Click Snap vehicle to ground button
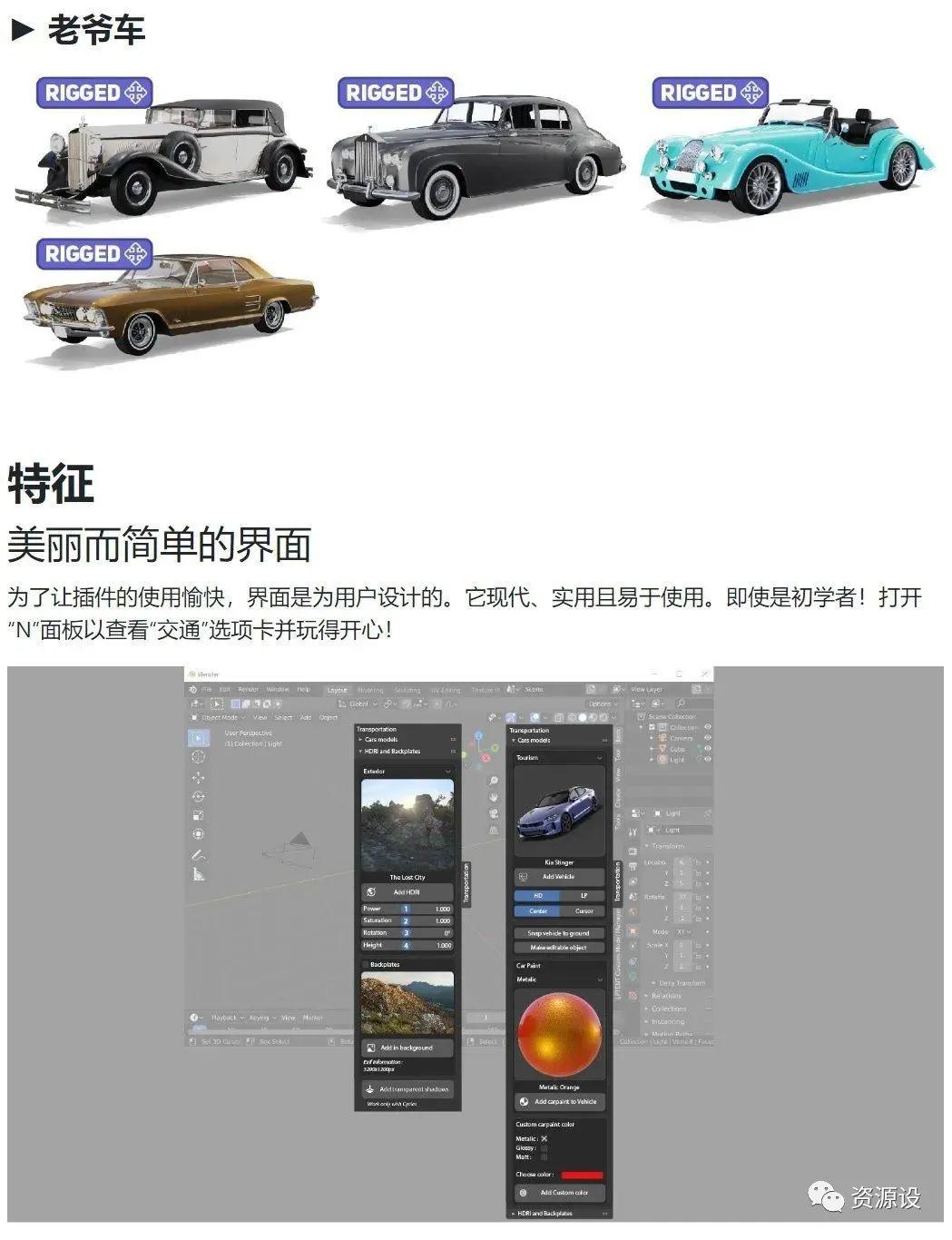The width and height of the screenshot is (952, 1240). (x=559, y=933)
